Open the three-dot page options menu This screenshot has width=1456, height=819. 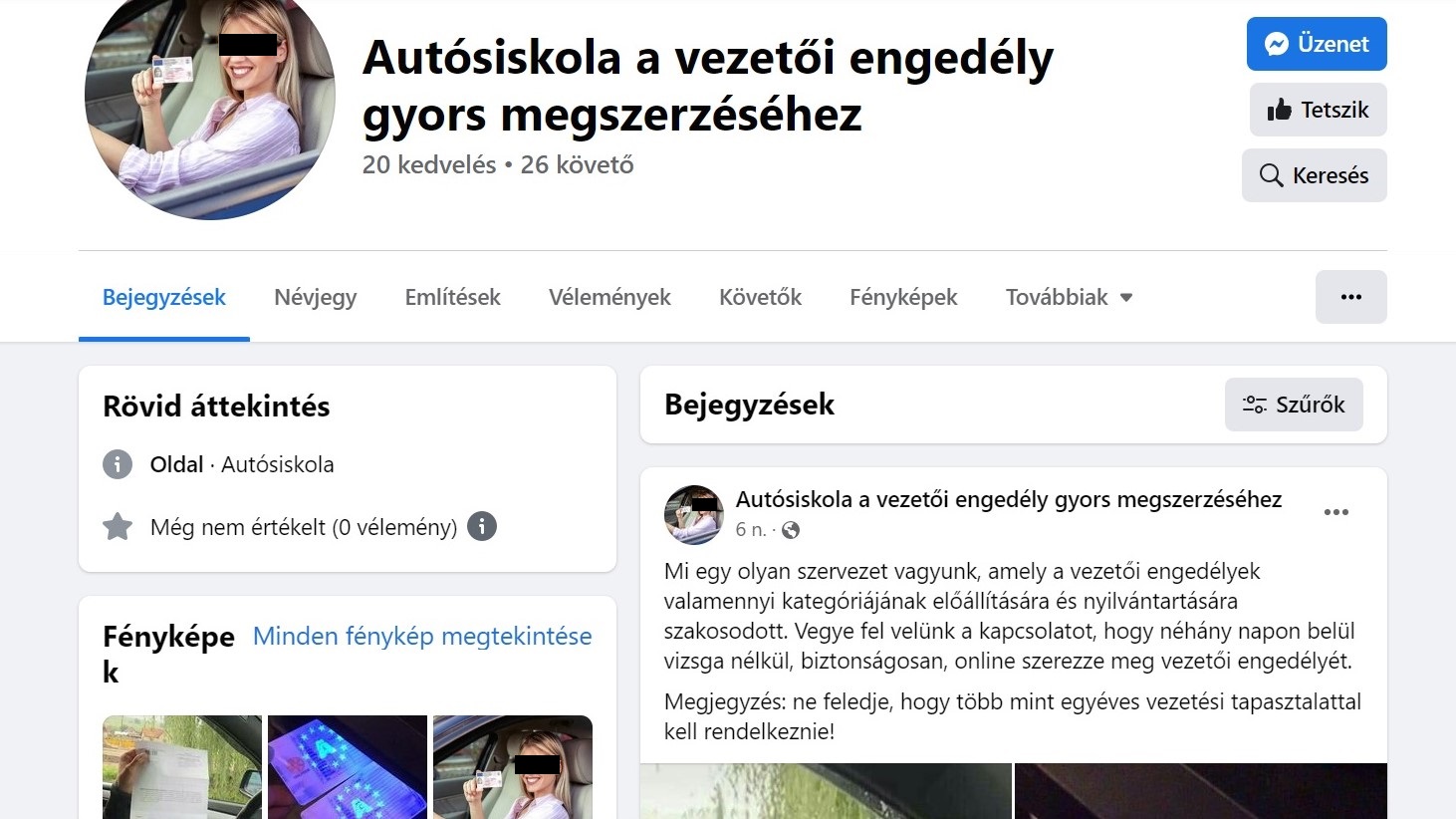pyautogui.click(x=1350, y=297)
